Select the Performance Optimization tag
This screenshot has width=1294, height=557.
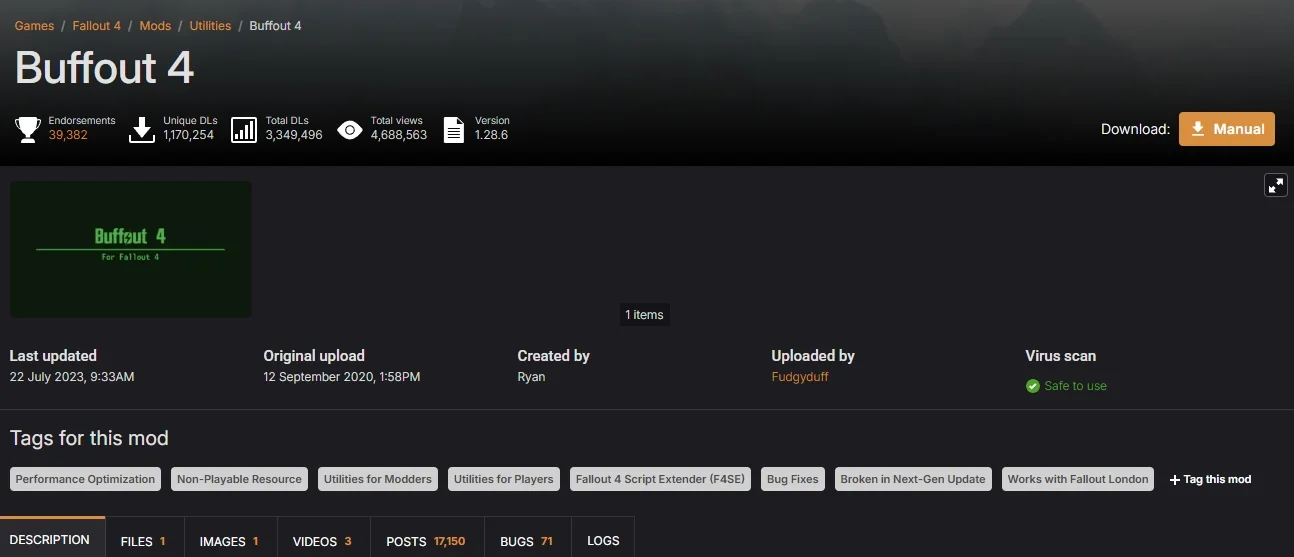click(x=86, y=479)
